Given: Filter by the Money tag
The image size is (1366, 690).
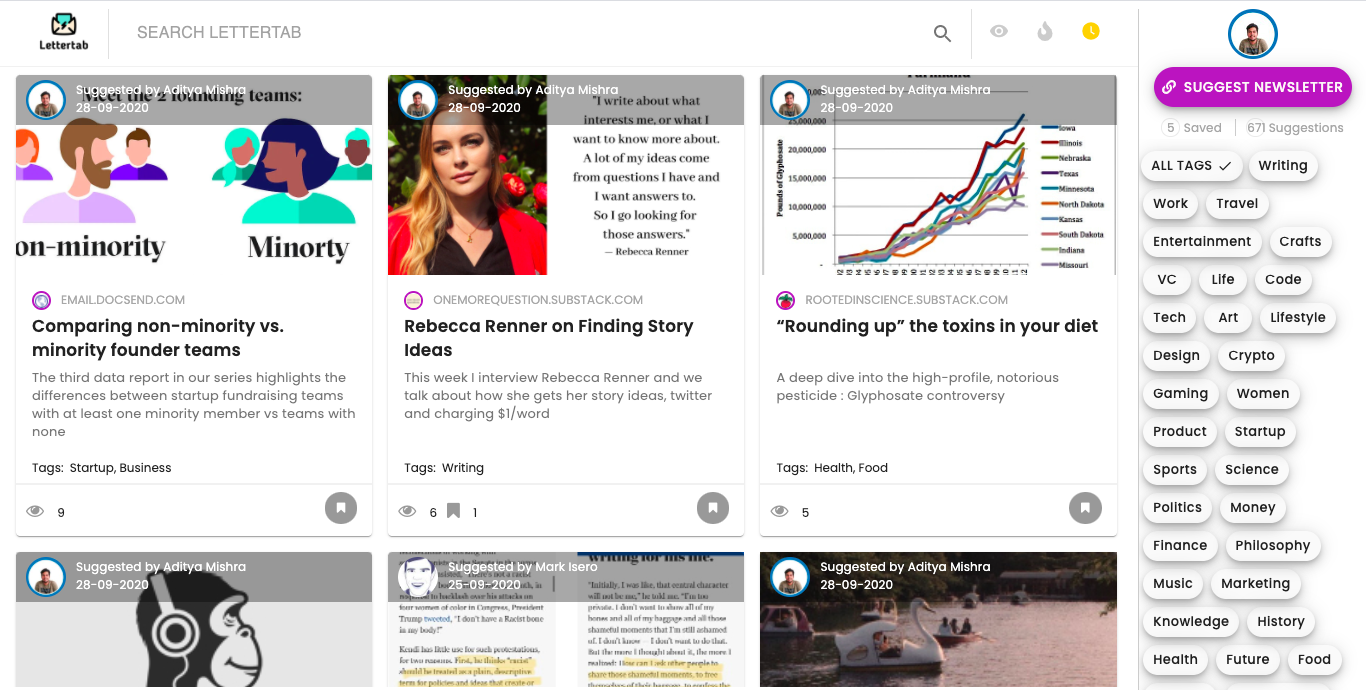Looking at the screenshot, I should 1253,508.
